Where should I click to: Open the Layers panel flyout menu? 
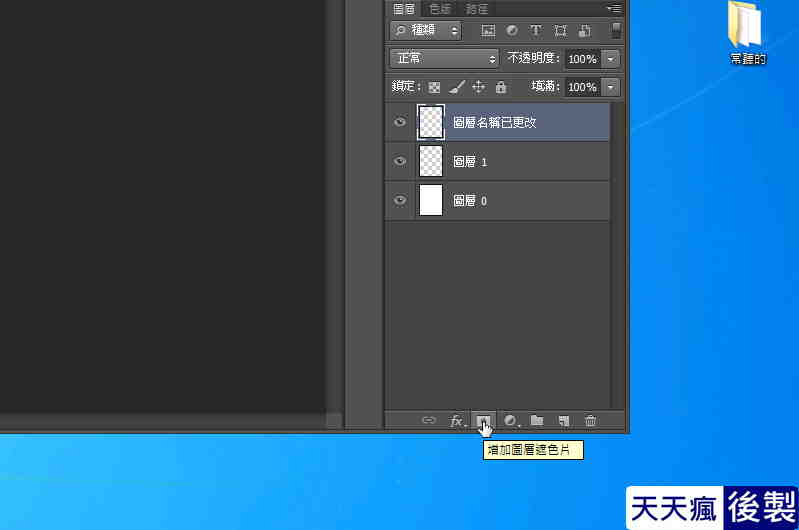[614, 8]
